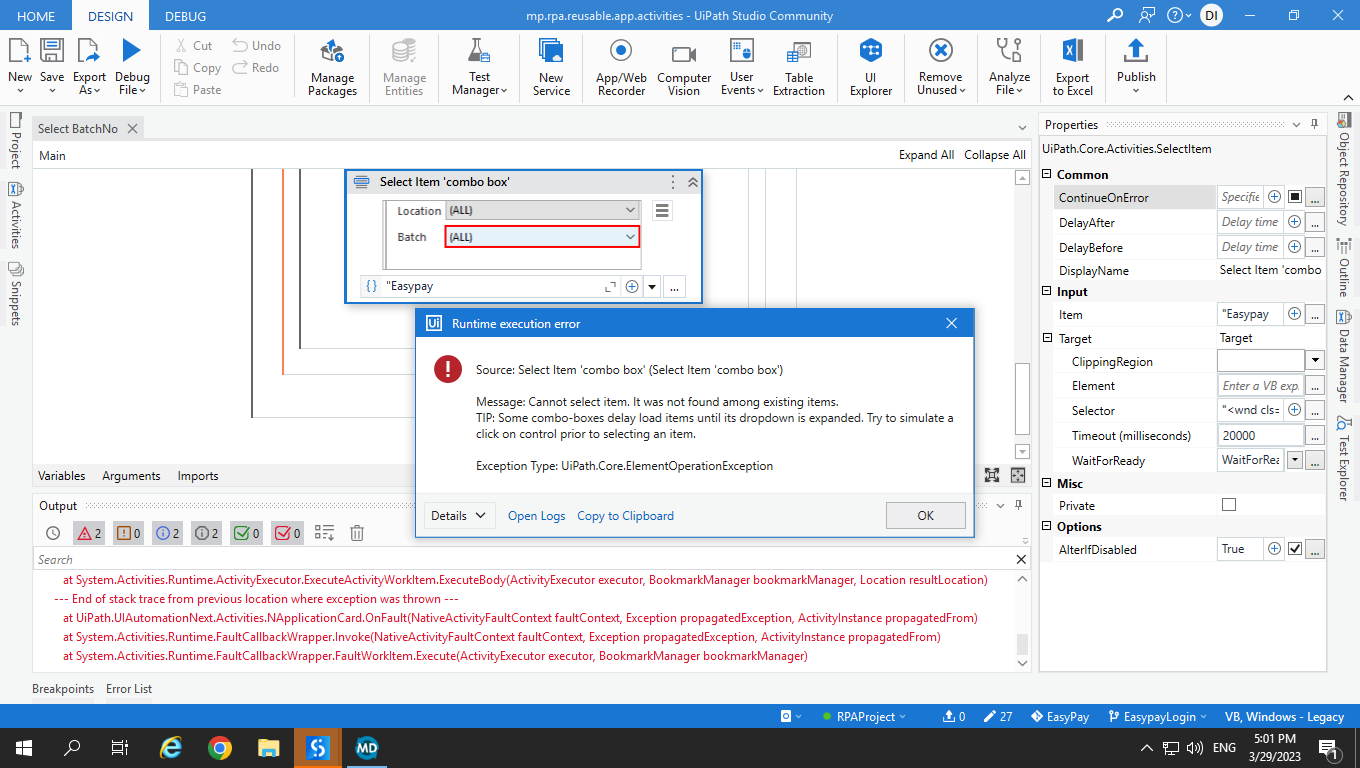Click Collapse All in the designer
Screen dimensions: 1360x768
(995, 155)
